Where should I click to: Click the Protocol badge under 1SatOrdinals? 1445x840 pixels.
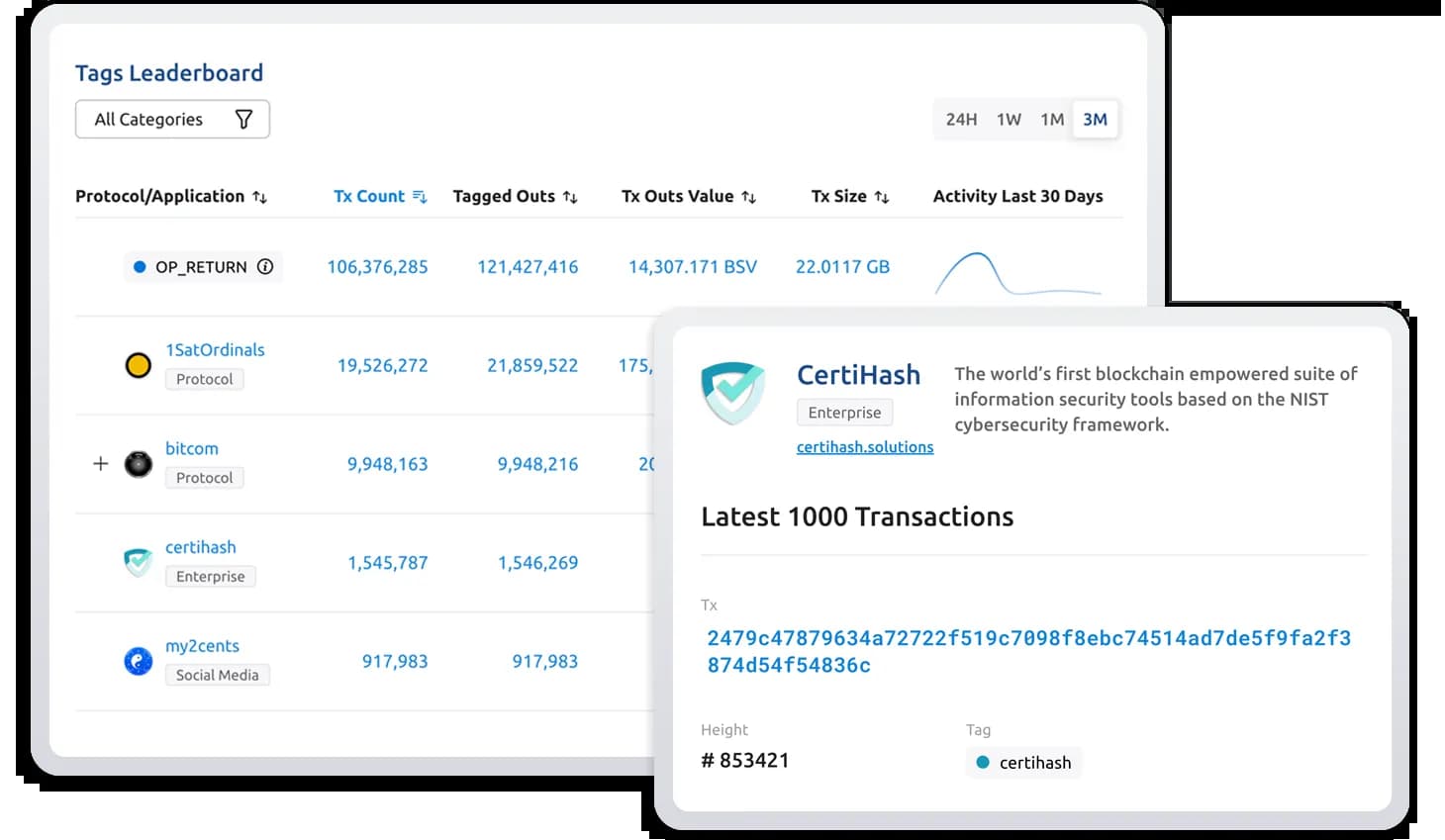coord(204,379)
